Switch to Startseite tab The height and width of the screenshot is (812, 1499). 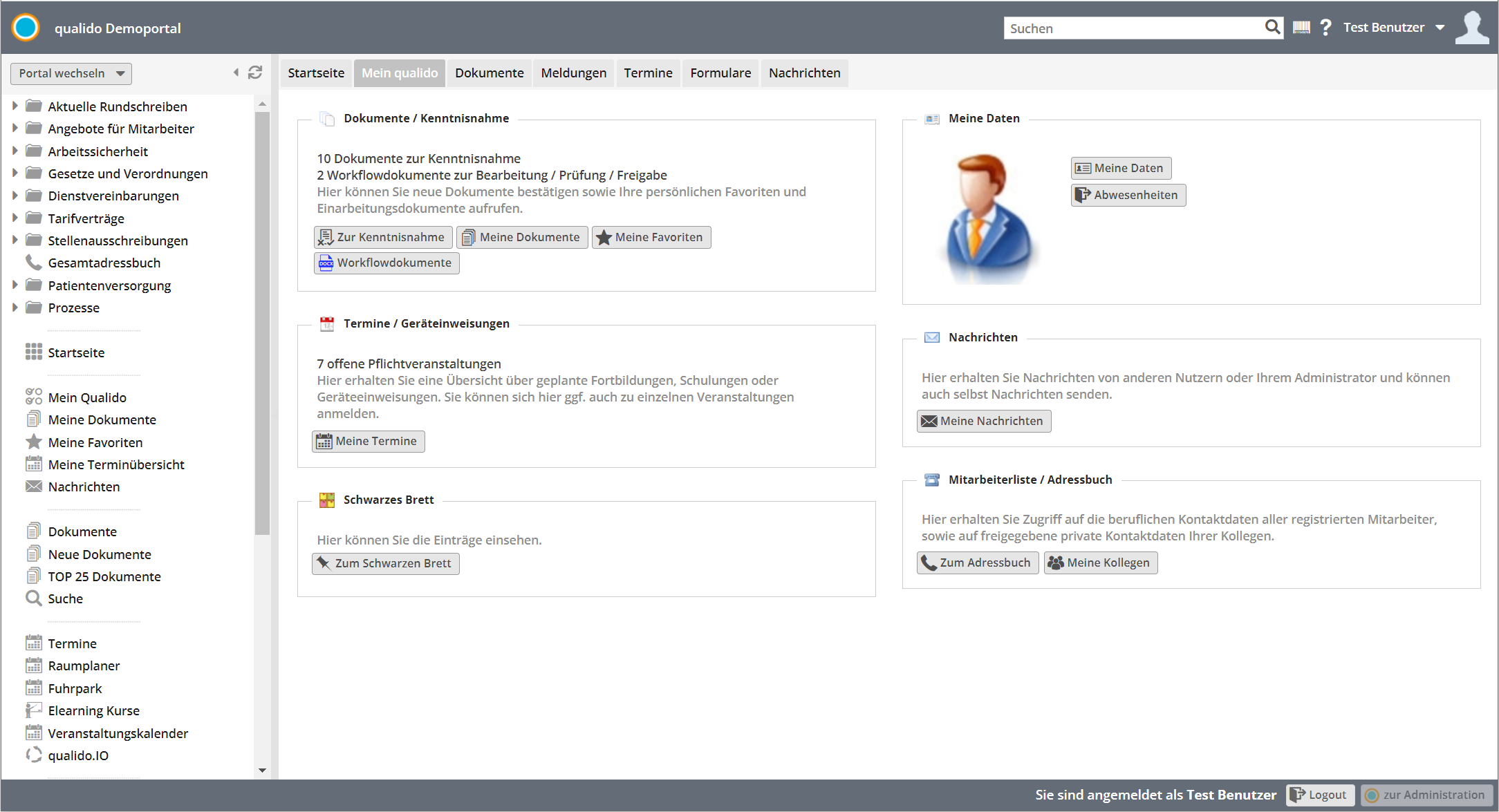point(316,73)
